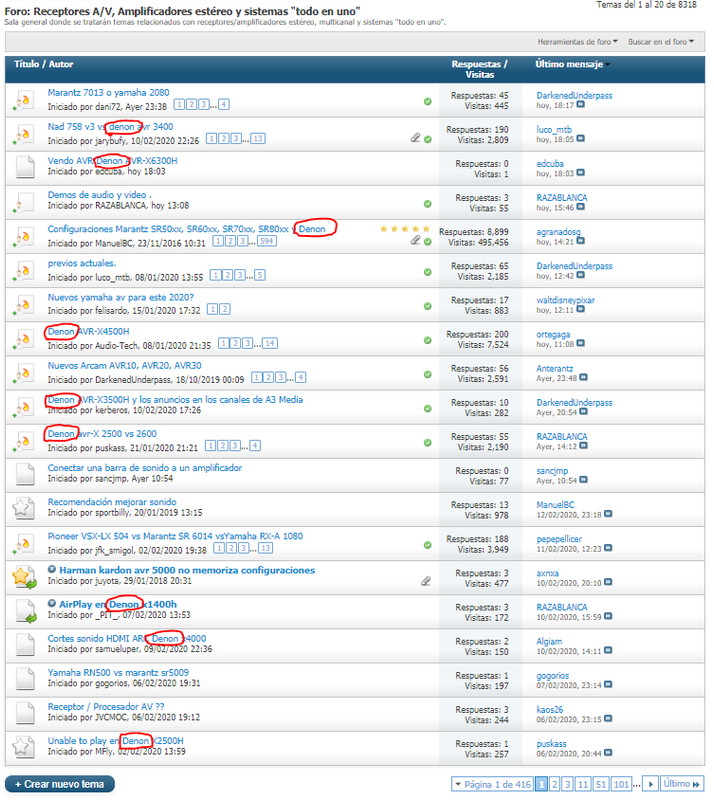Click thread status icon for Vendo AVR Denon
Screen dimensions: 714x800
pyautogui.click(x=24, y=167)
